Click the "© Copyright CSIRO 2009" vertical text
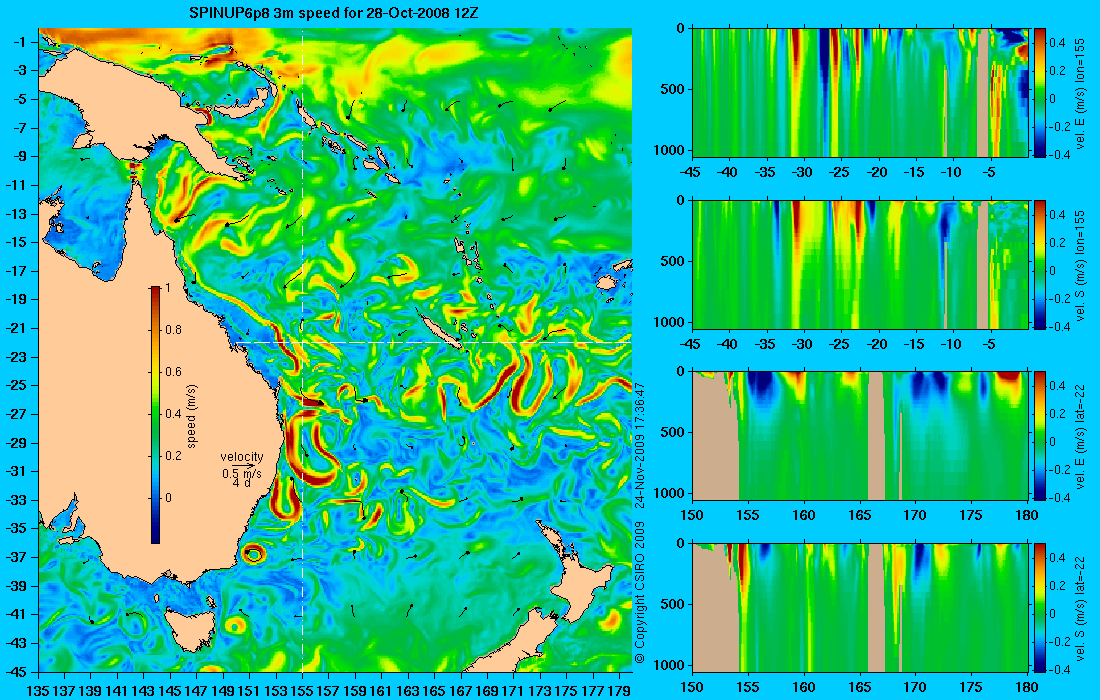This screenshot has height=700, width=1100. (x=639, y=591)
